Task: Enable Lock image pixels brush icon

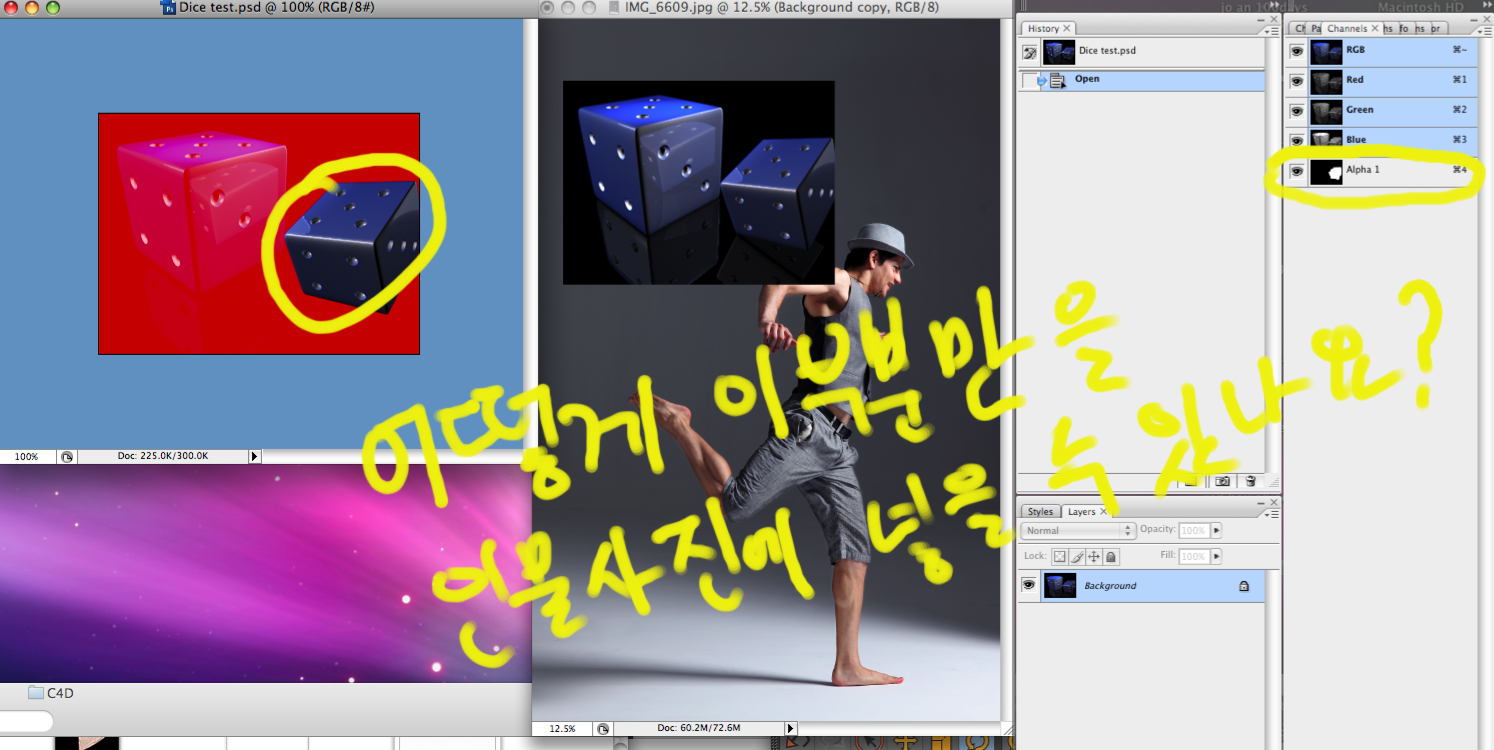Action: 1077,557
